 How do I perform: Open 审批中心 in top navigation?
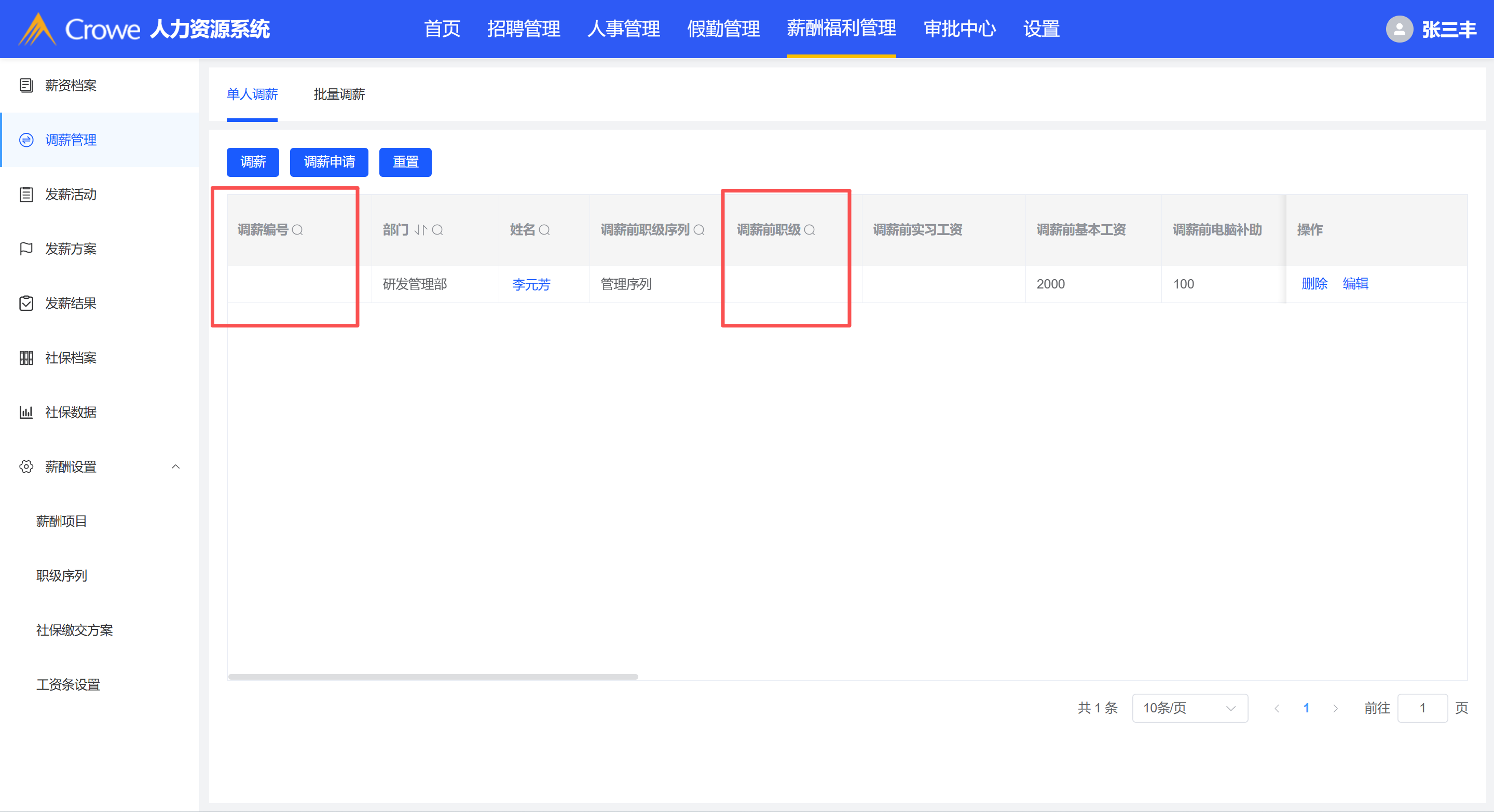click(x=960, y=29)
